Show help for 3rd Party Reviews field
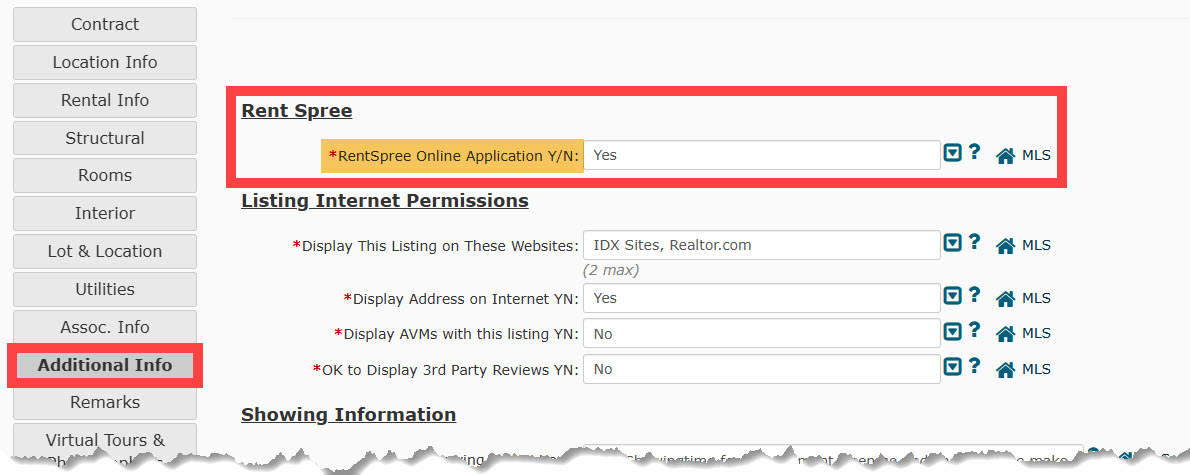Screen dimensions: 1190x475 click(975, 367)
